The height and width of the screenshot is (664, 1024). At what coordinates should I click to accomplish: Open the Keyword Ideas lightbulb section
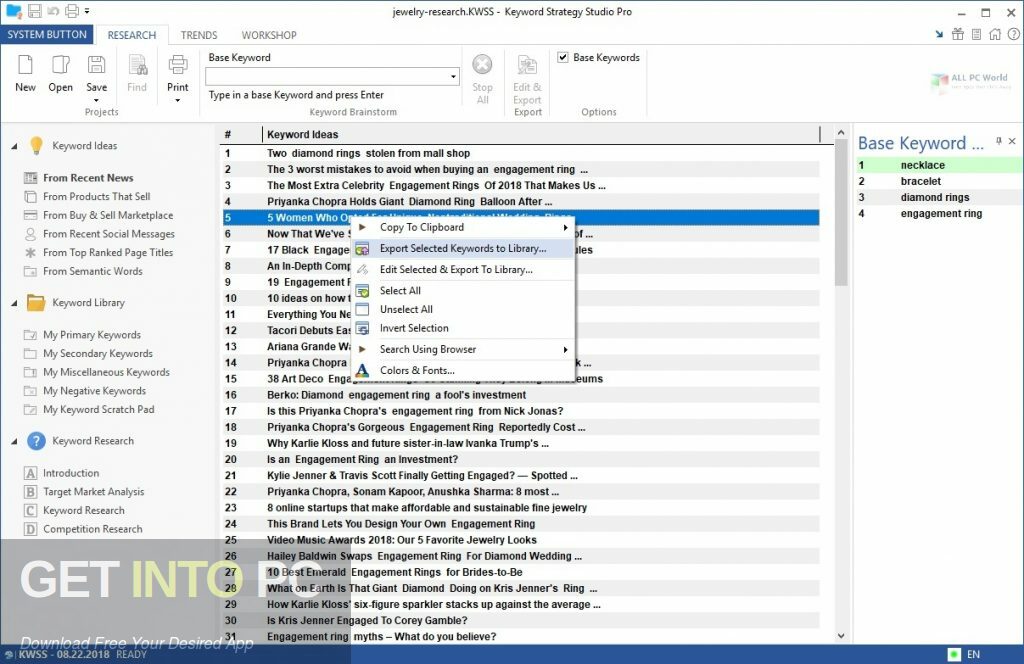click(37, 146)
